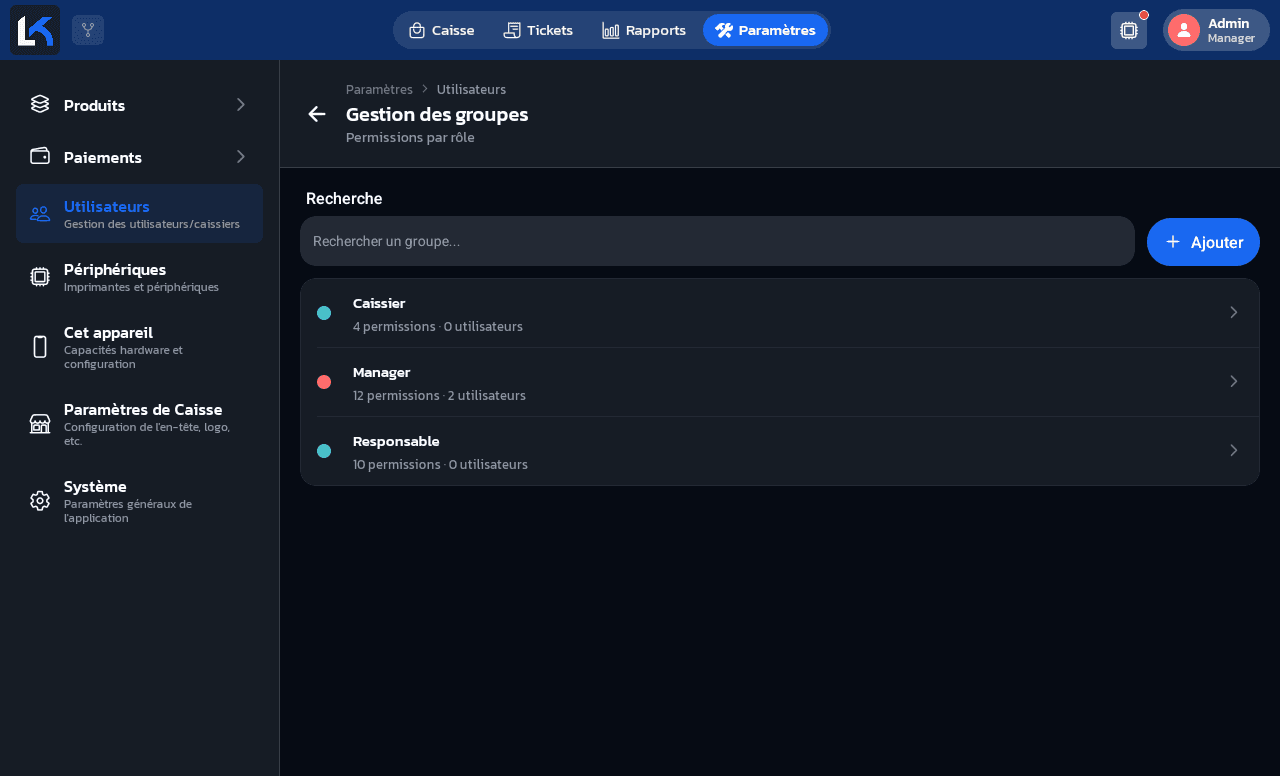1280x776 pixels.
Task: Select the Paramètres tab
Action: click(x=765, y=30)
